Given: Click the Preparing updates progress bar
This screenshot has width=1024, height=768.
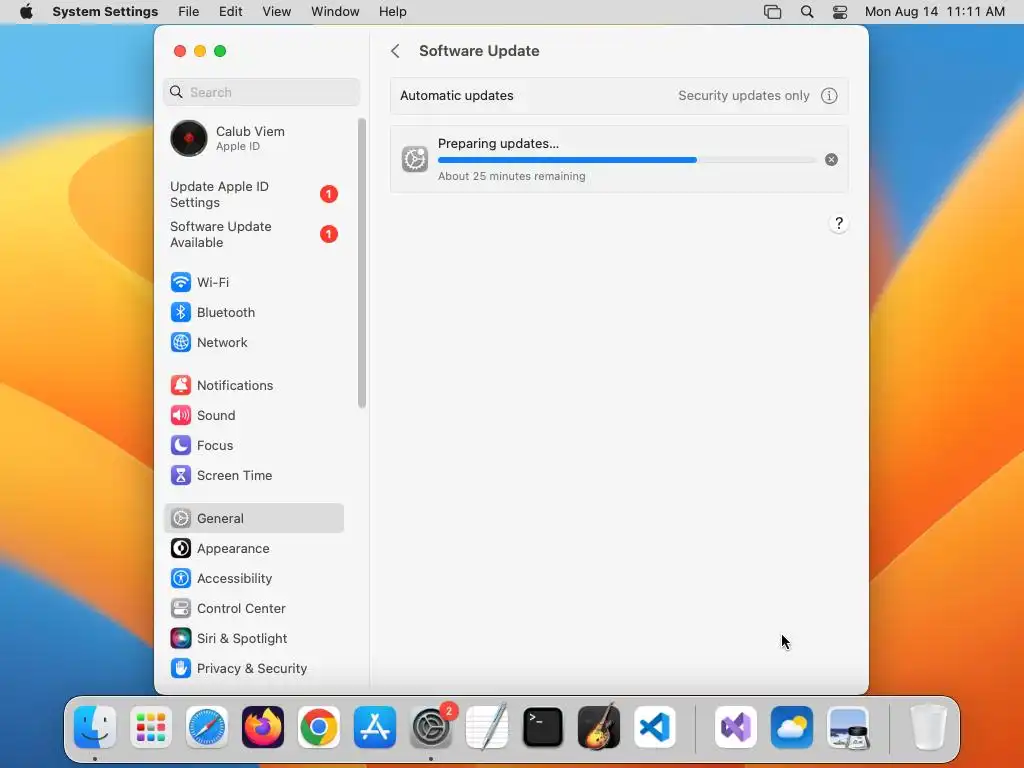Looking at the screenshot, I should [626, 160].
